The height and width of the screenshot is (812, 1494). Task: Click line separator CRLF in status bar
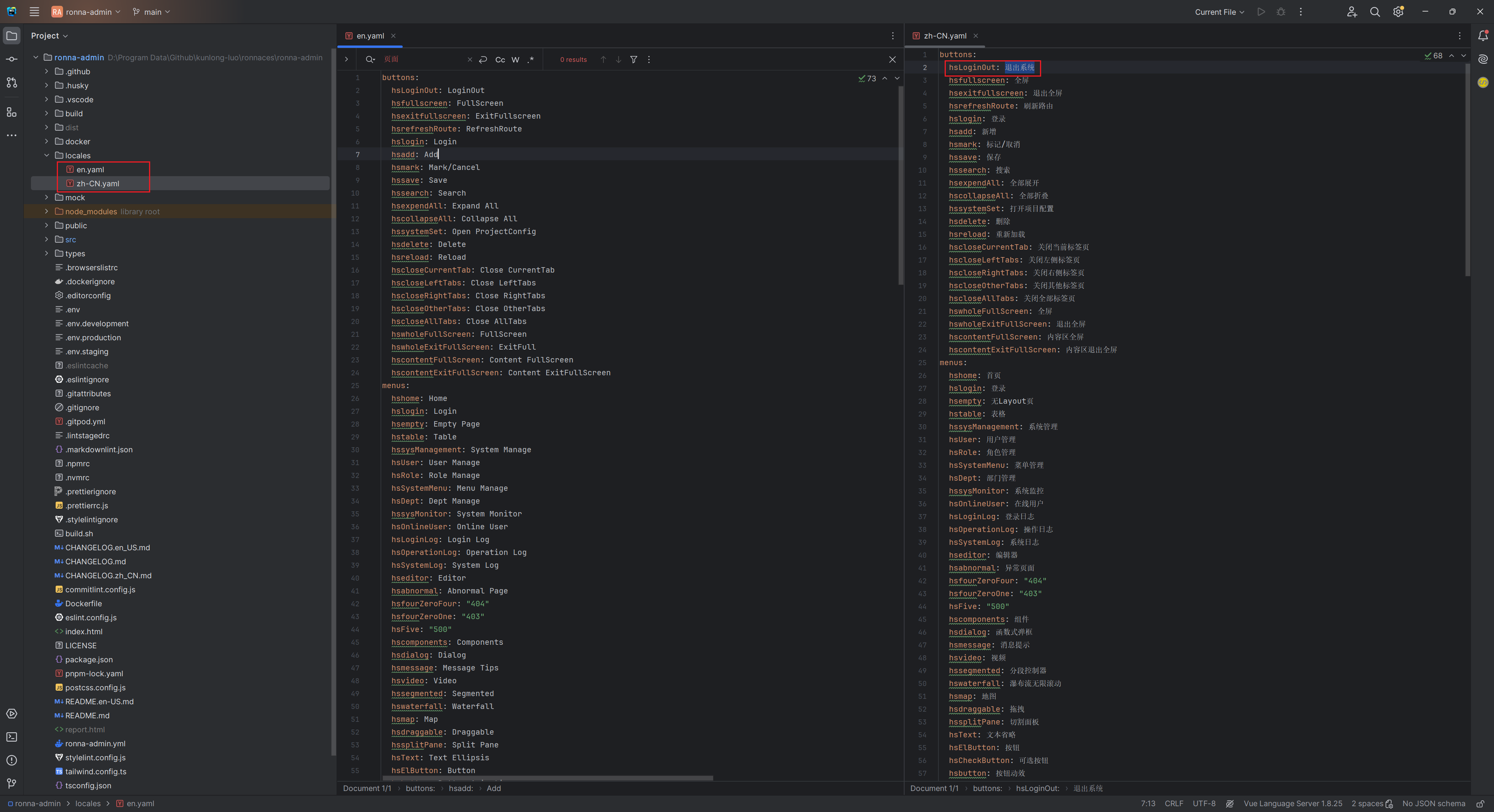click(1173, 803)
